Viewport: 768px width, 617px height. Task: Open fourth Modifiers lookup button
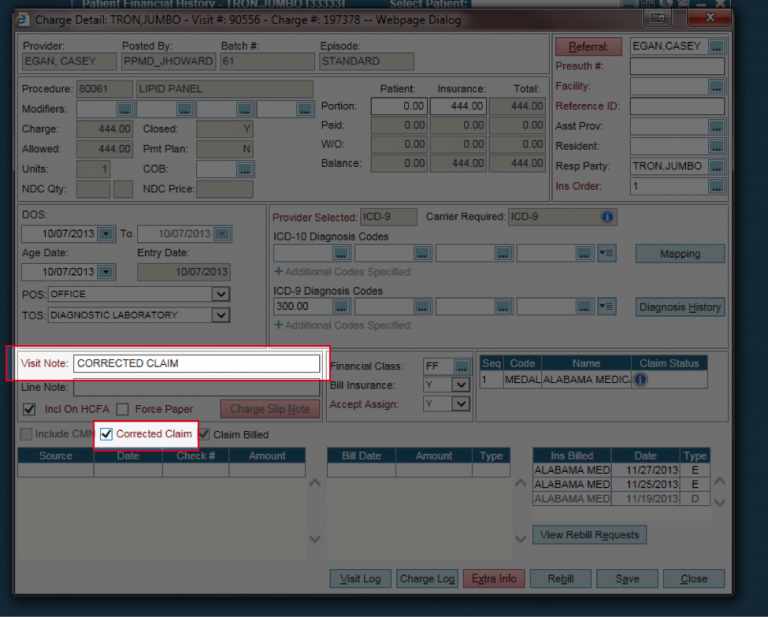(x=305, y=109)
